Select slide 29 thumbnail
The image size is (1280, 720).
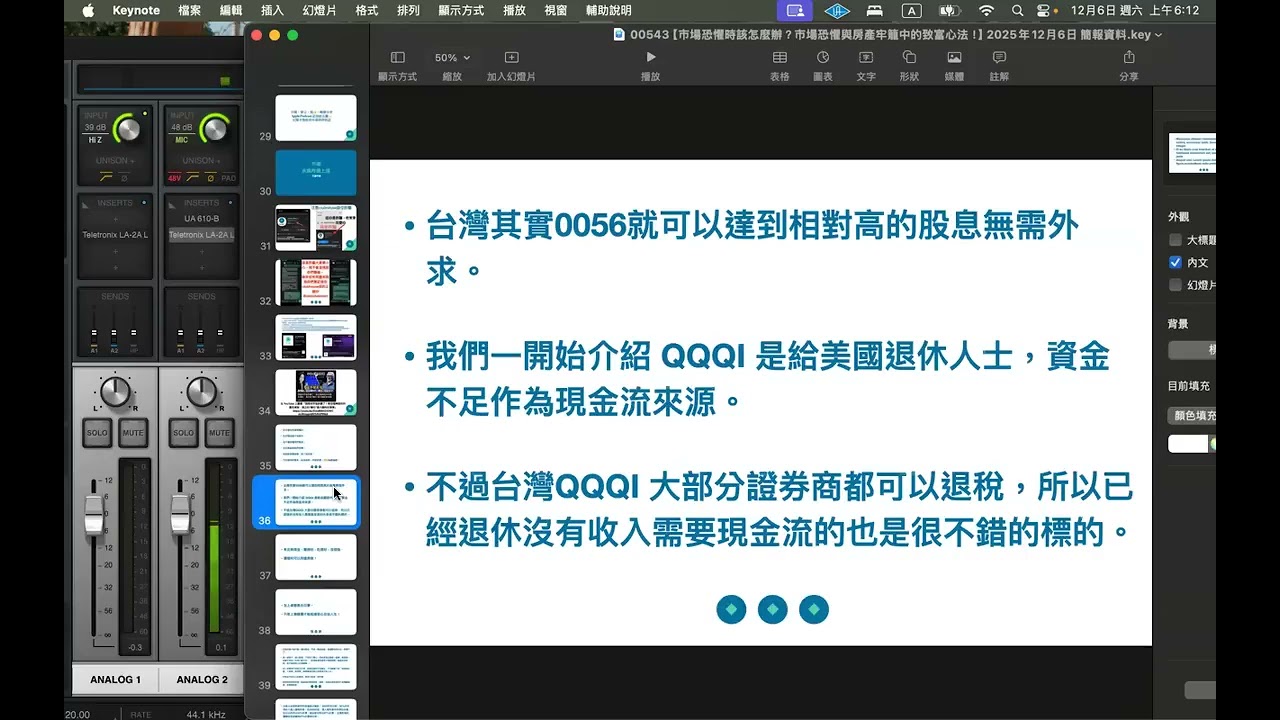316,118
